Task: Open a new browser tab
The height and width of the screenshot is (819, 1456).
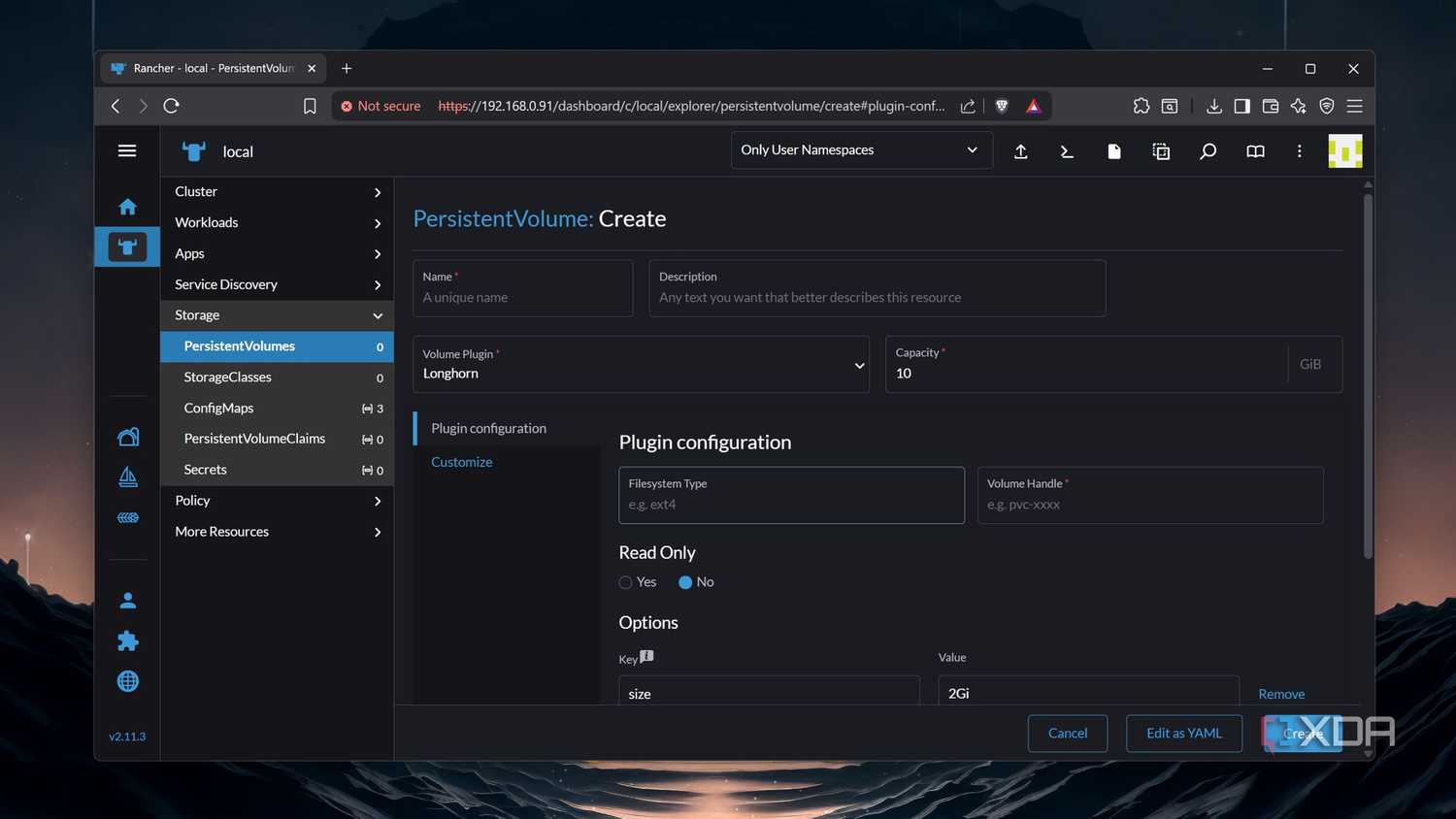Action: click(x=347, y=68)
